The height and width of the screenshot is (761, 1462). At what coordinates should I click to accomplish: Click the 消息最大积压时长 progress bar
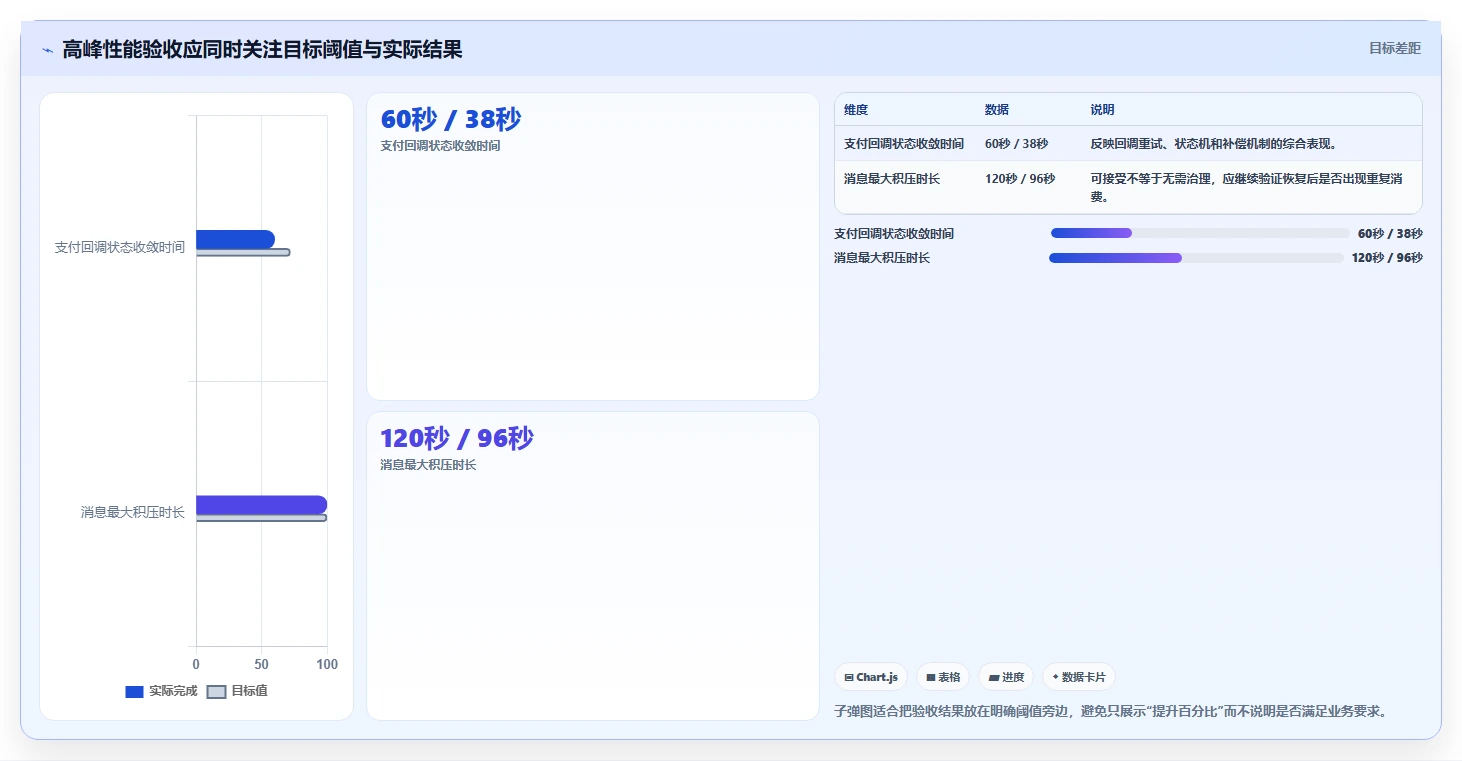(1196, 258)
